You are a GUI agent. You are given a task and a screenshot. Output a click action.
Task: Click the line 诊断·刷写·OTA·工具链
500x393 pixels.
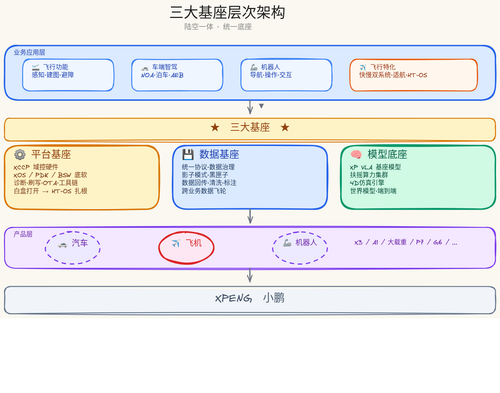[46, 183]
